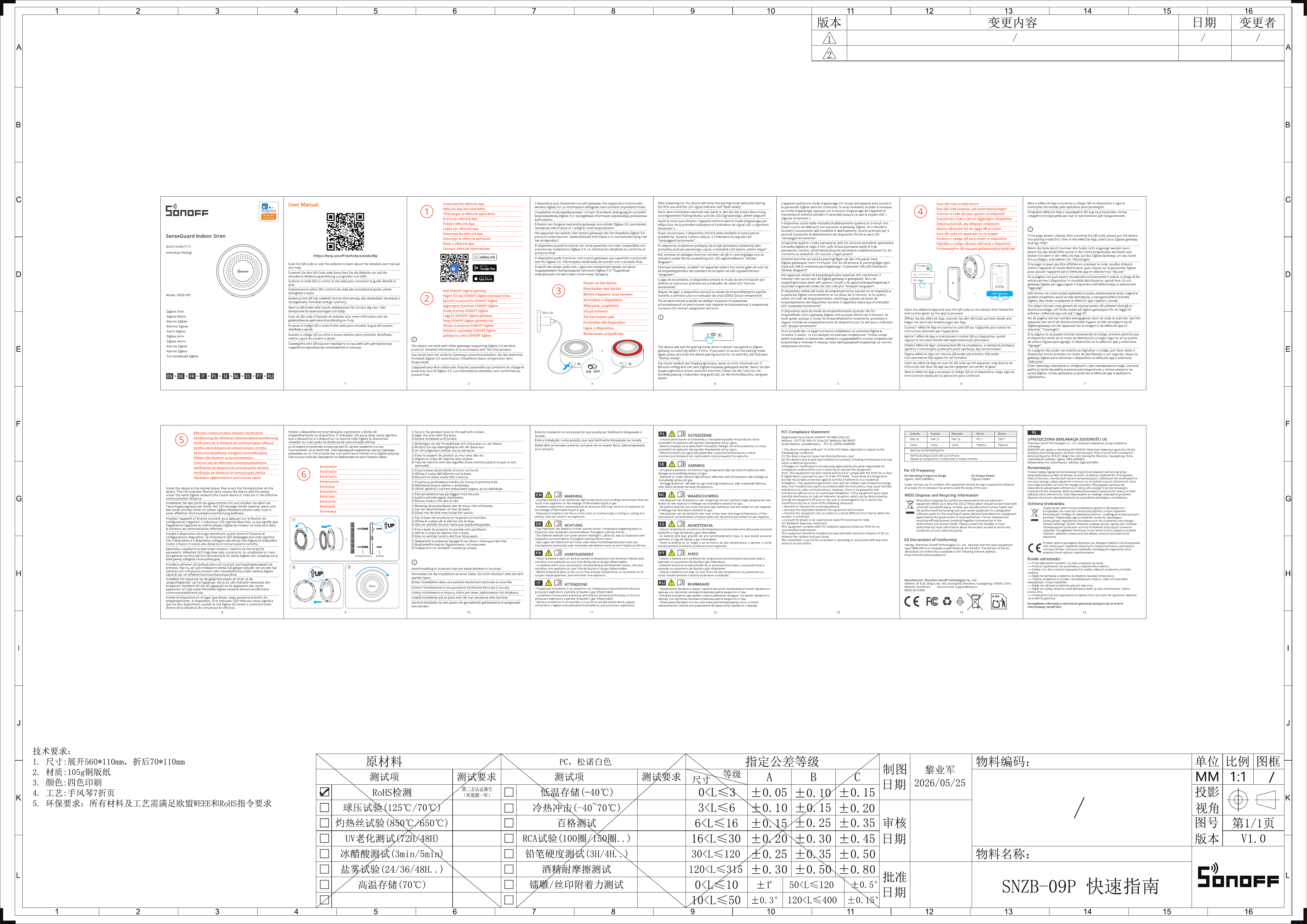Click the Google Play badge

[x=484, y=268]
